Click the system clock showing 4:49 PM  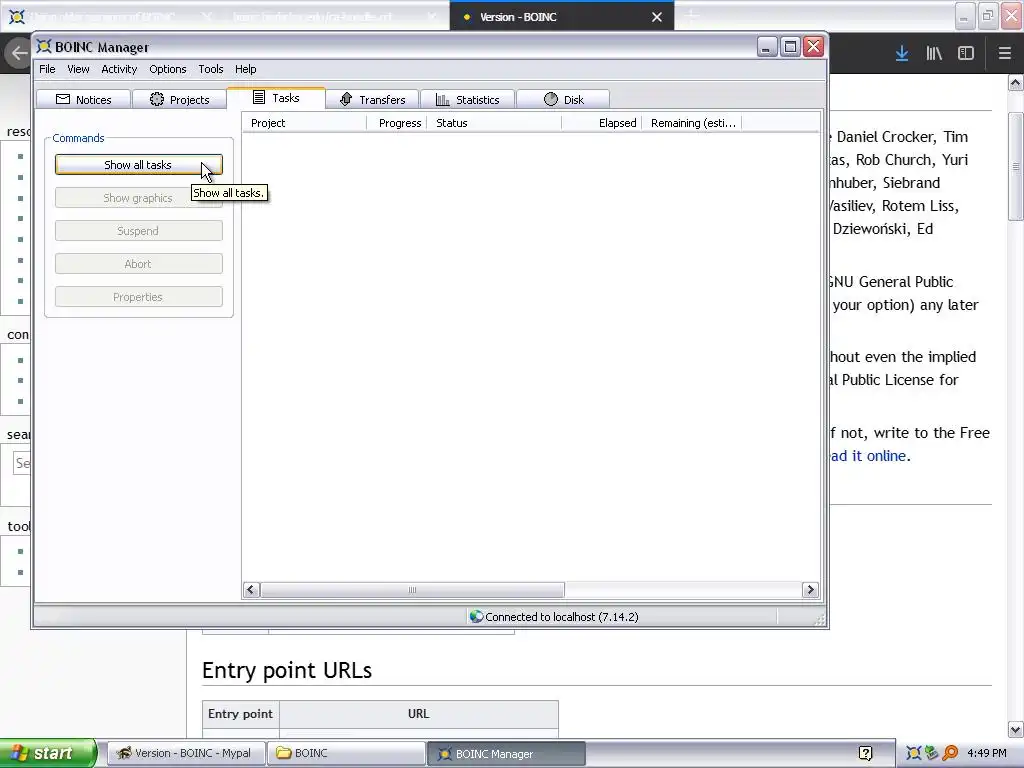987,753
